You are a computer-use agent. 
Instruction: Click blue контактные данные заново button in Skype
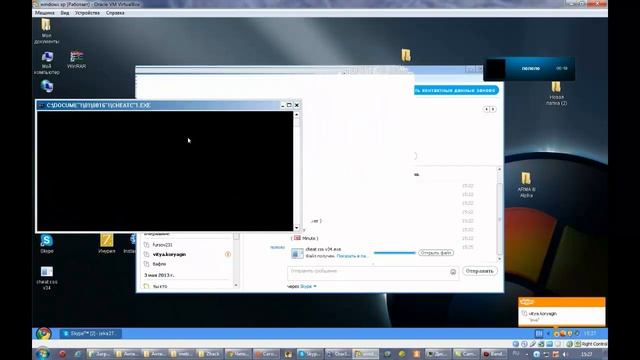coord(456,90)
